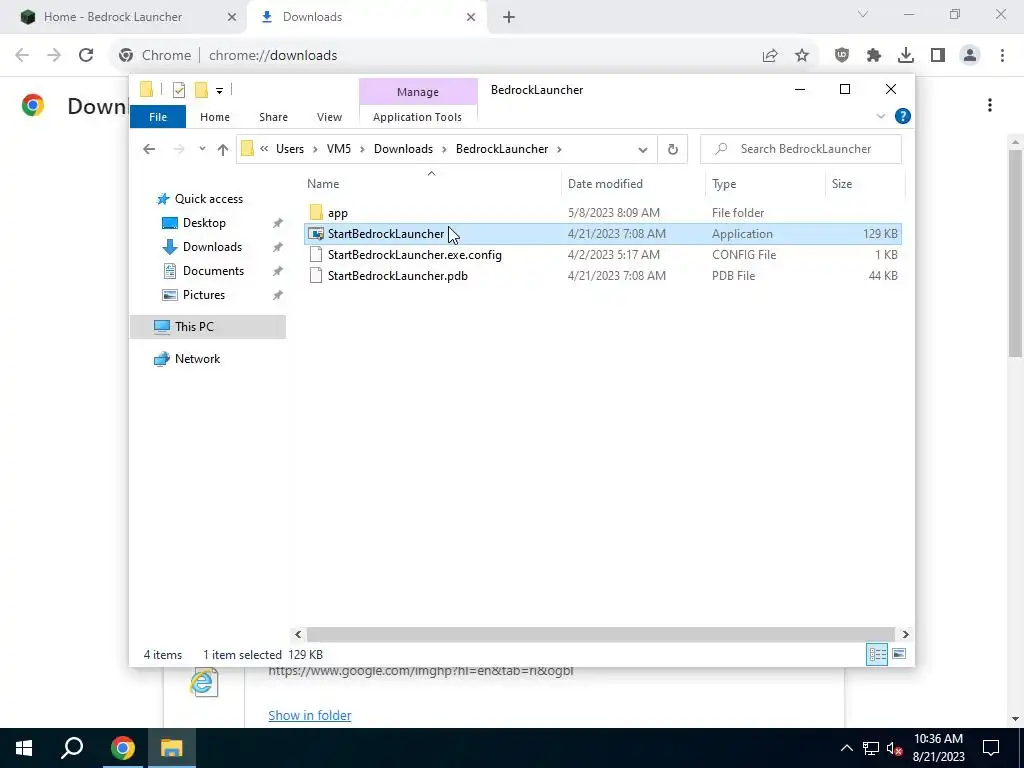Go up one folder level arrow
Image resolution: width=1024 pixels, height=768 pixels.
pyautogui.click(x=223, y=149)
